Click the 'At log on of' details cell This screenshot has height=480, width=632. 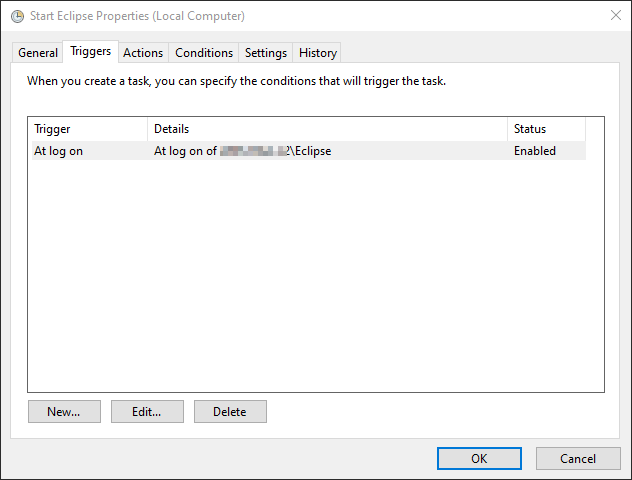click(327, 151)
